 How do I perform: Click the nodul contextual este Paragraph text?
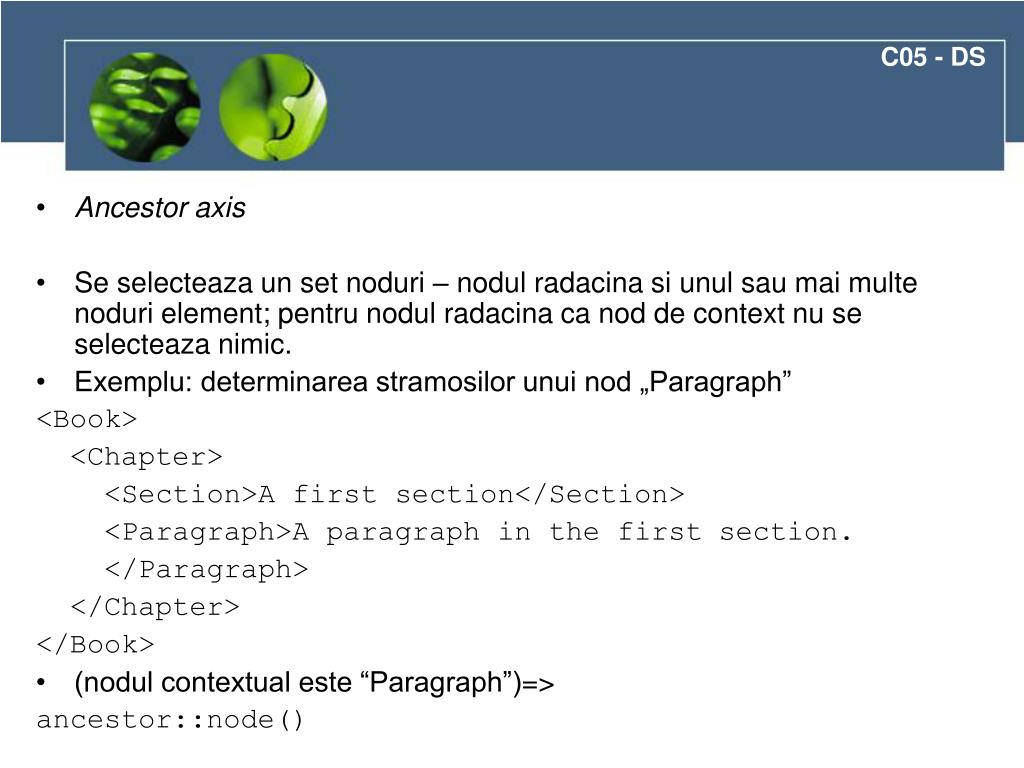(x=314, y=683)
